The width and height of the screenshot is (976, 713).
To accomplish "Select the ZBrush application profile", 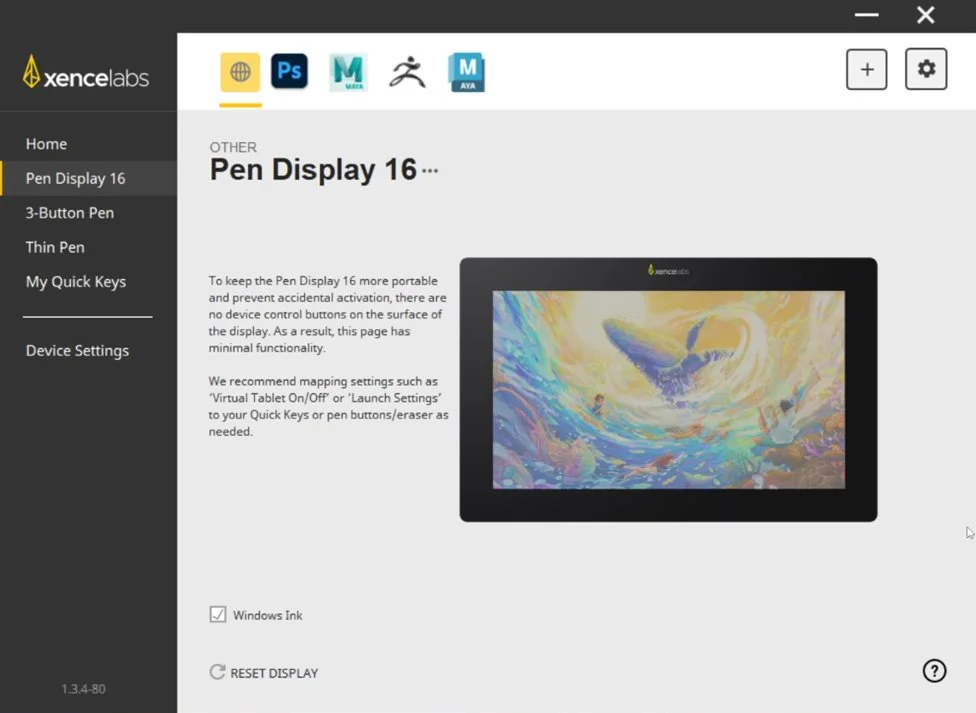I will [408, 72].
